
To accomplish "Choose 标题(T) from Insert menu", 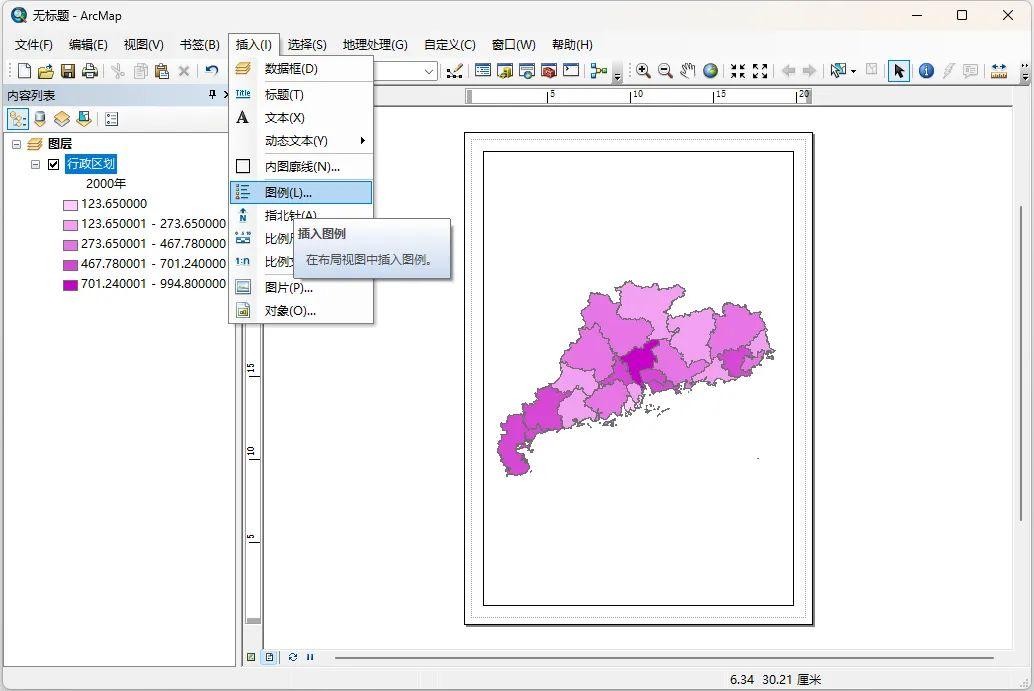I will point(301,94).
